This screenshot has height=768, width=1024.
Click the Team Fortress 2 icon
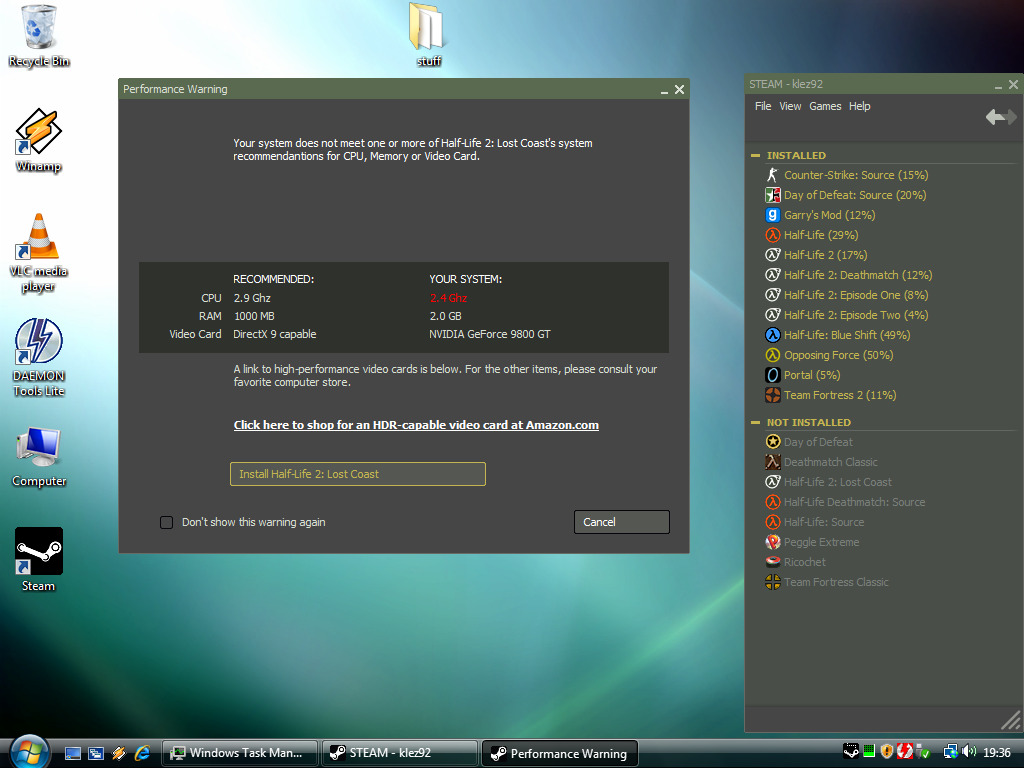click(x=773, y=395)
